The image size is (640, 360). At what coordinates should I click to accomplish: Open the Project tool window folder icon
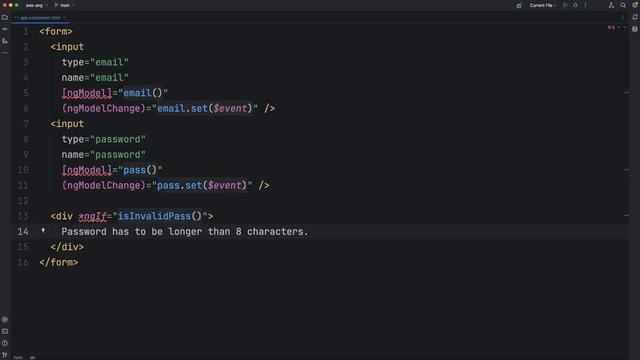[x=5, y=18]
